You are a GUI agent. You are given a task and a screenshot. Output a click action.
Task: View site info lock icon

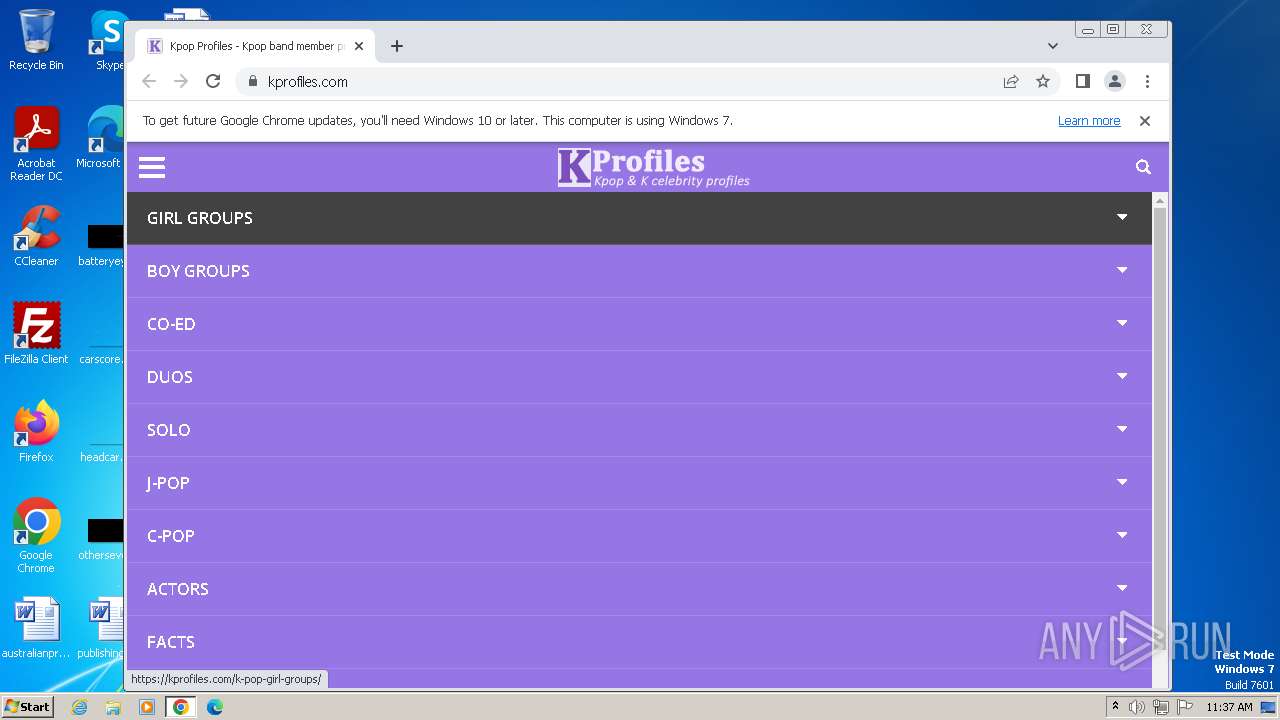(252, 82)
